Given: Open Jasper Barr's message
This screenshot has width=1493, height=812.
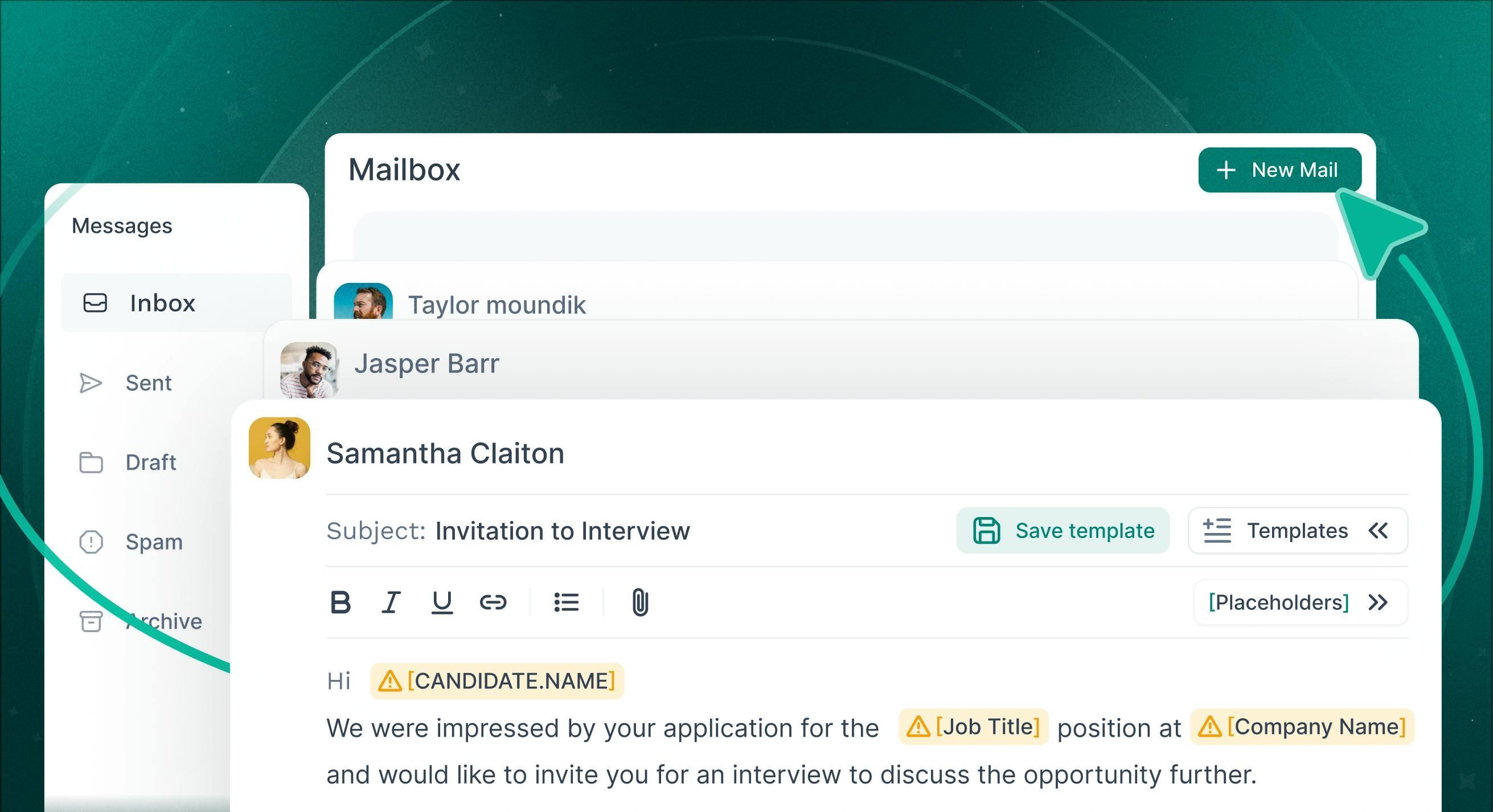Looking at the screenshot, I should coord(426,364).
